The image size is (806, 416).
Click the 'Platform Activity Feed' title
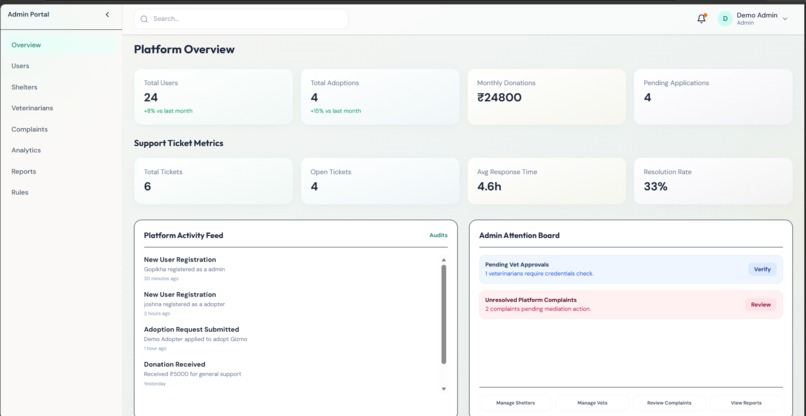pyautogui.click(x=184, y=236)
